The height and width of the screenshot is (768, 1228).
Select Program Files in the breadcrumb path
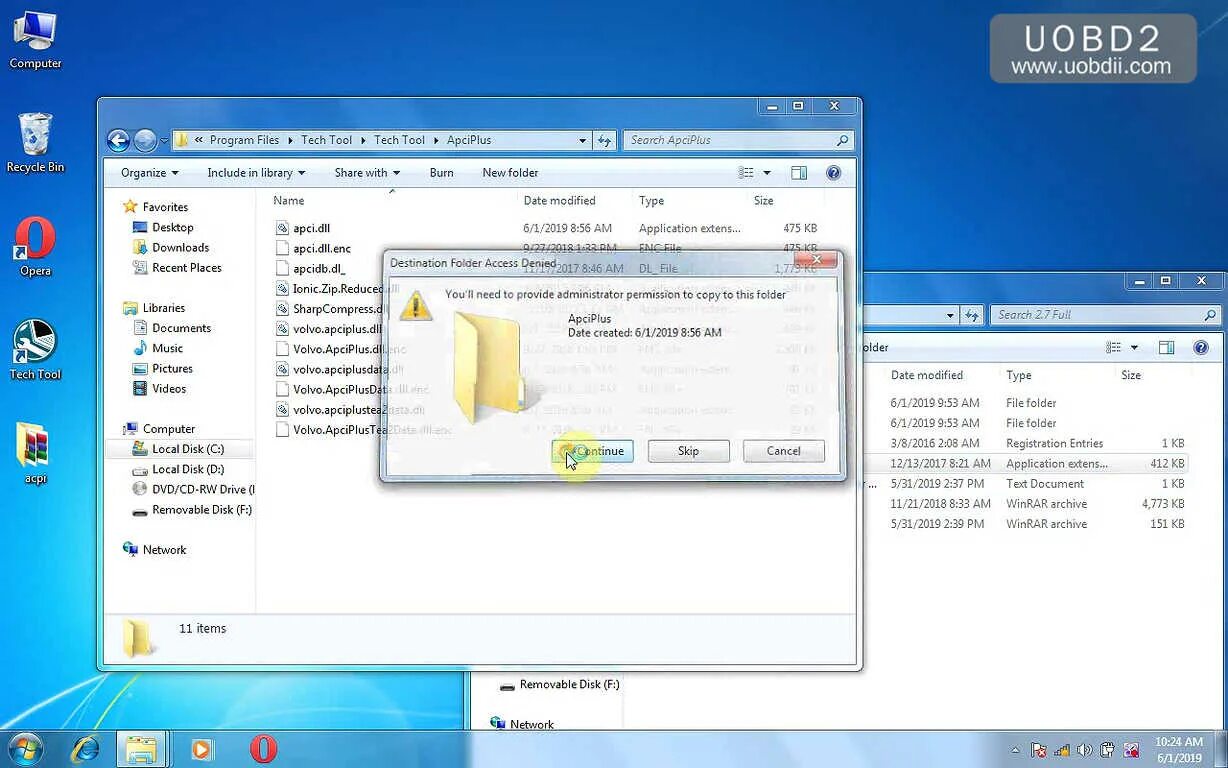click(x=244, y=141)
